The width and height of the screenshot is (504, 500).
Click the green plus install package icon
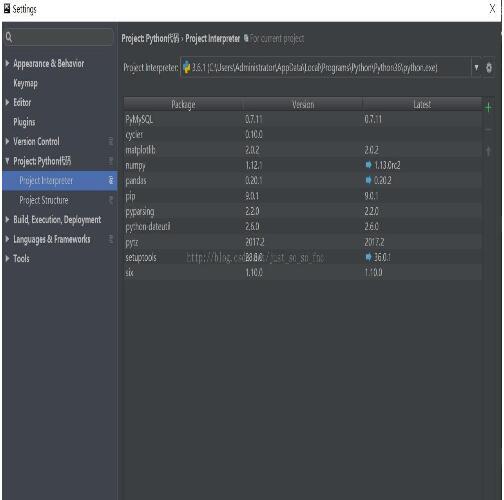point(488,107)
